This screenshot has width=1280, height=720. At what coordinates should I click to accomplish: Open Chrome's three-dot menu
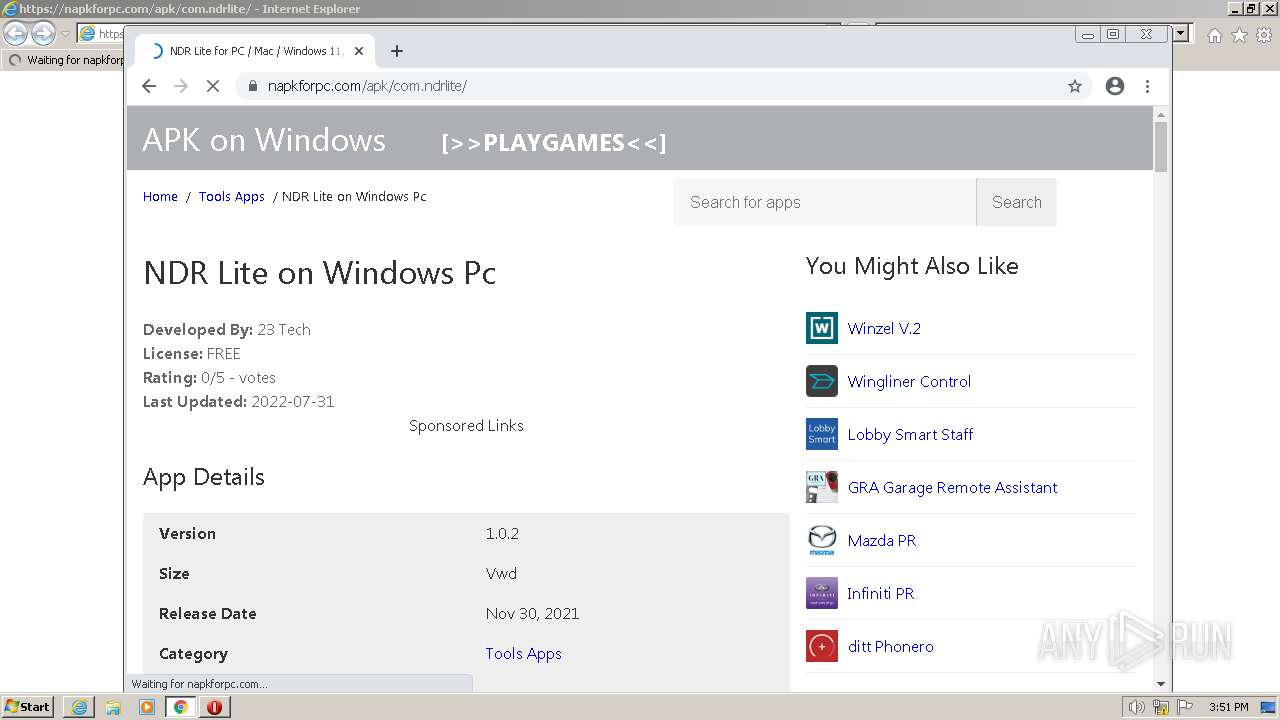pos(1148,86)
